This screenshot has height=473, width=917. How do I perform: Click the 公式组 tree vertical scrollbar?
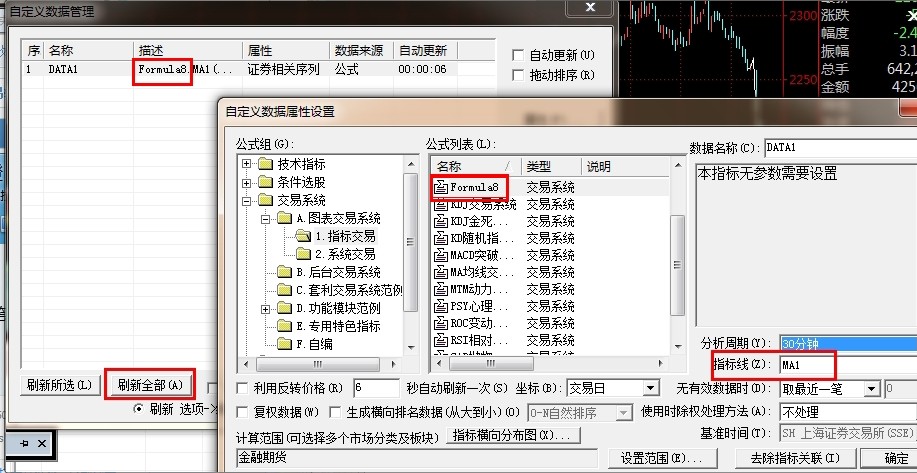click(x=411, y=255)
